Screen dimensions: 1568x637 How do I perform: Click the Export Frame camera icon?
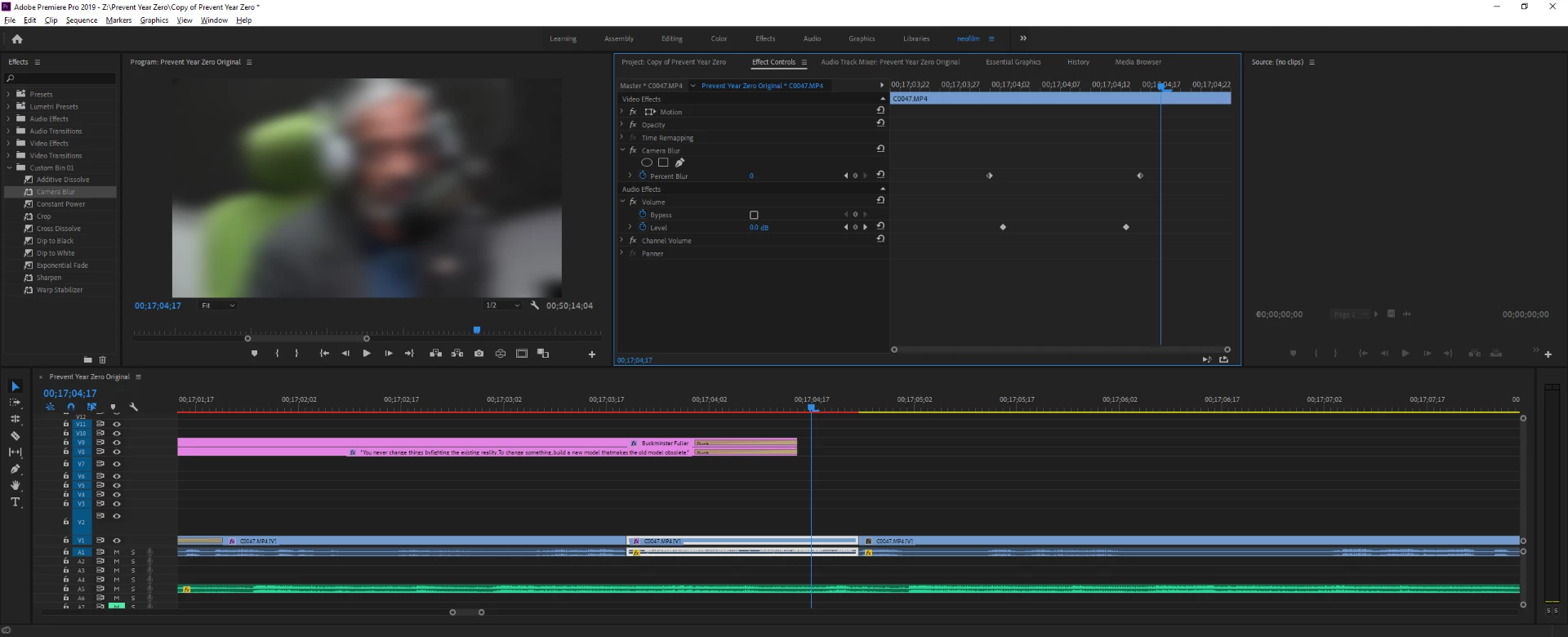(479, 354)
